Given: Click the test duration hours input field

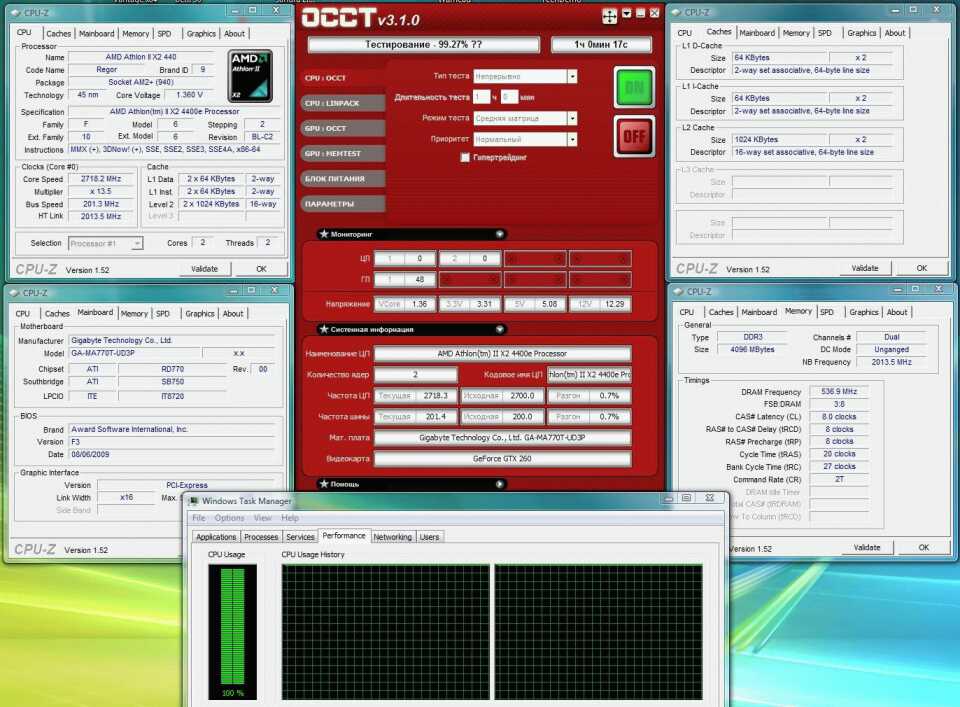Looking at the screenshot, I should pyautogui.click(x=481, y=97).
